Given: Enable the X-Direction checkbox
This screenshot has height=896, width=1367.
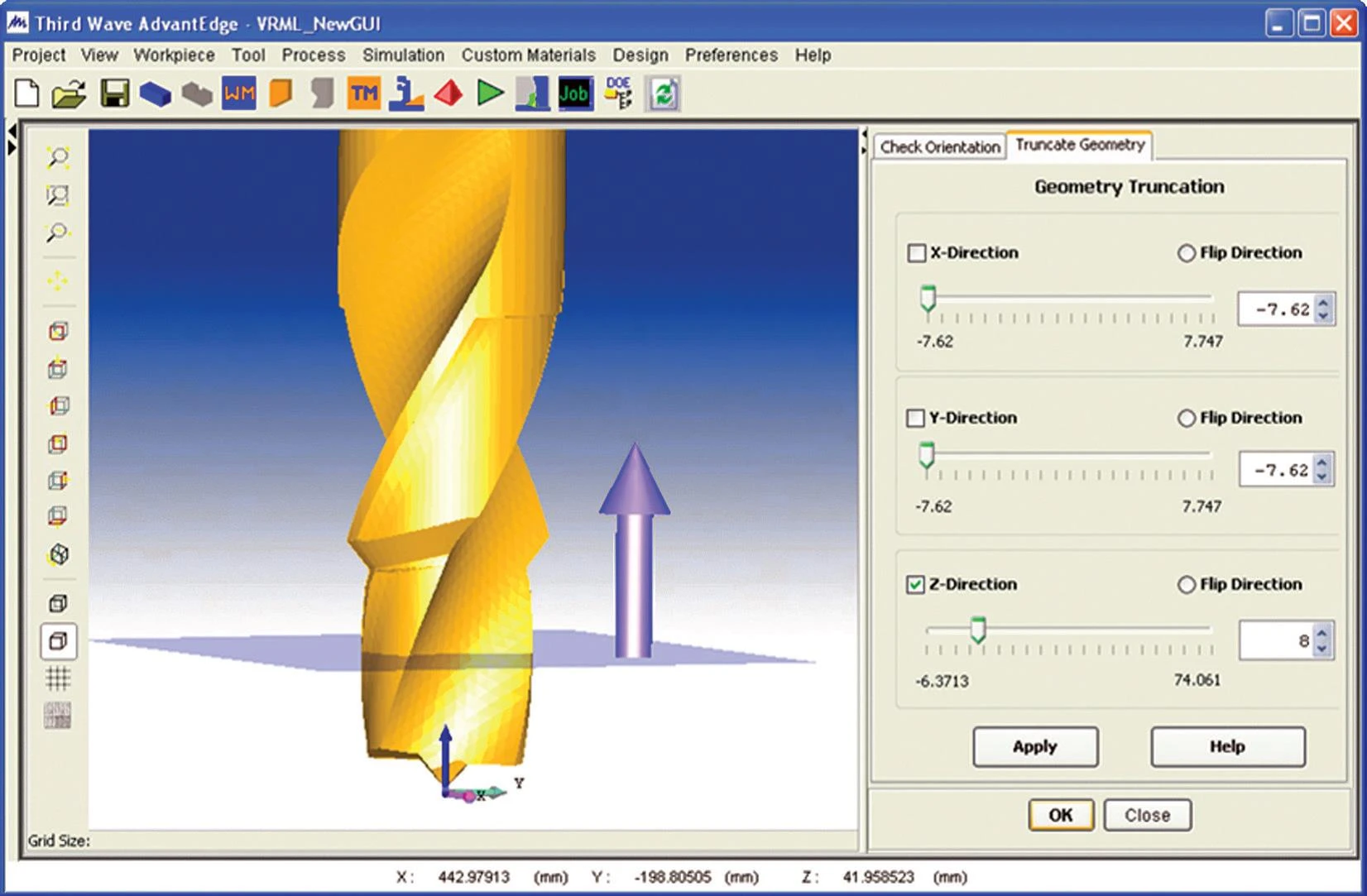Looking at the screenshot, I should [916, 253].
